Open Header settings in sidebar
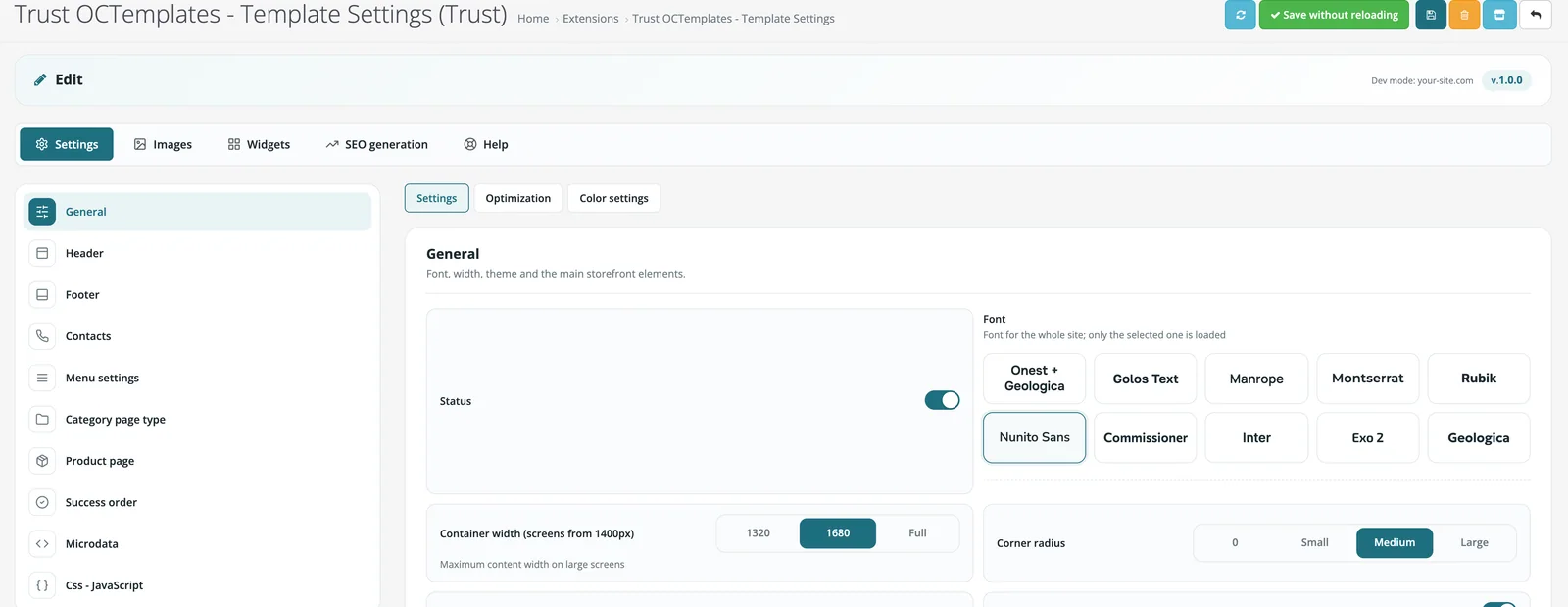This screenshot has height=607, width=1568. click(x=197, y=253)
